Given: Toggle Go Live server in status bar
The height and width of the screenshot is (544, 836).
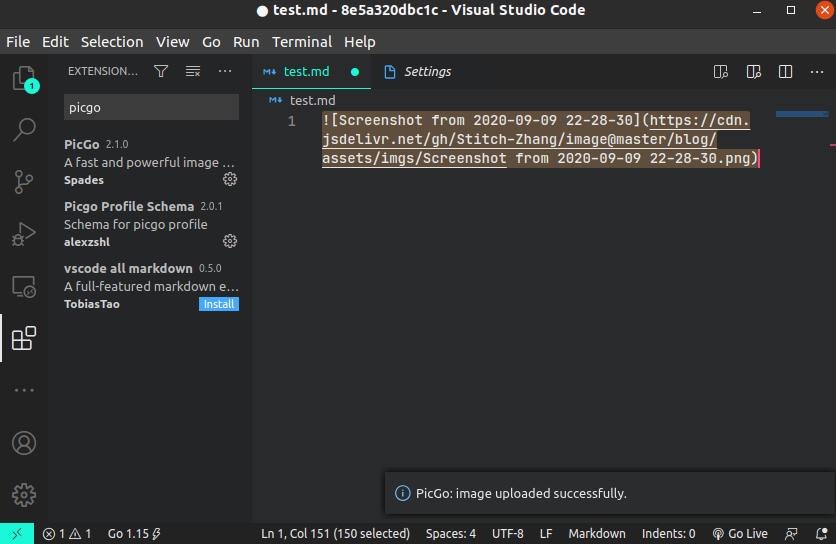Looking at the screenshot, I should coord(740,534).
